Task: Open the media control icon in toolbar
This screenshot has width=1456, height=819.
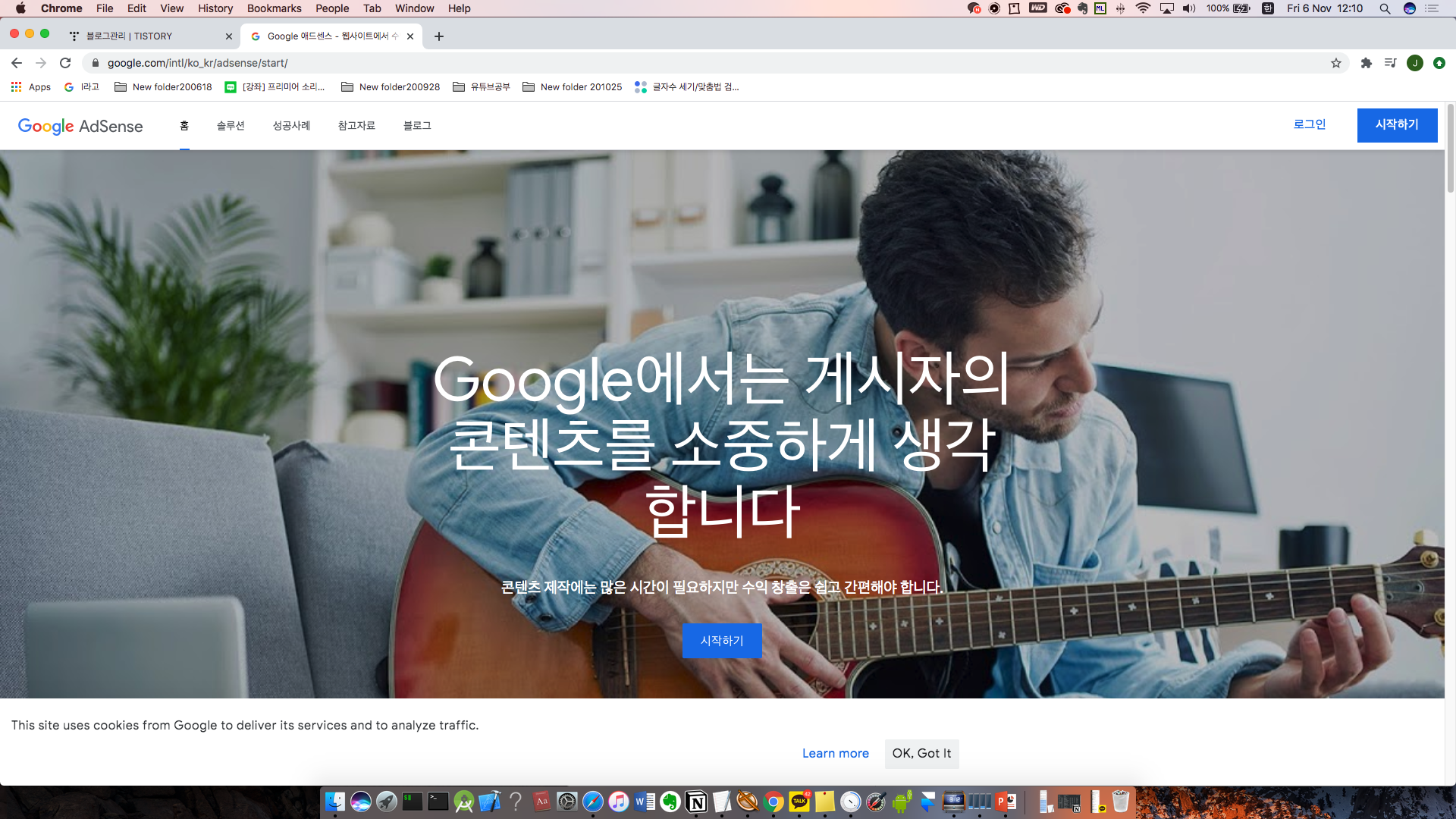Action: coord(1390,63)
